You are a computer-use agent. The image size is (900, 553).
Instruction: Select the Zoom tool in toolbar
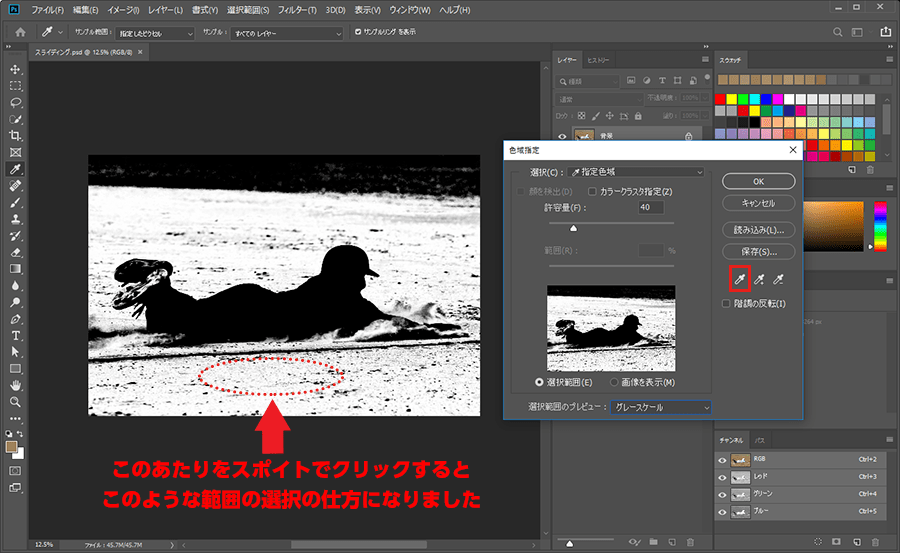[x=15, y=401]
